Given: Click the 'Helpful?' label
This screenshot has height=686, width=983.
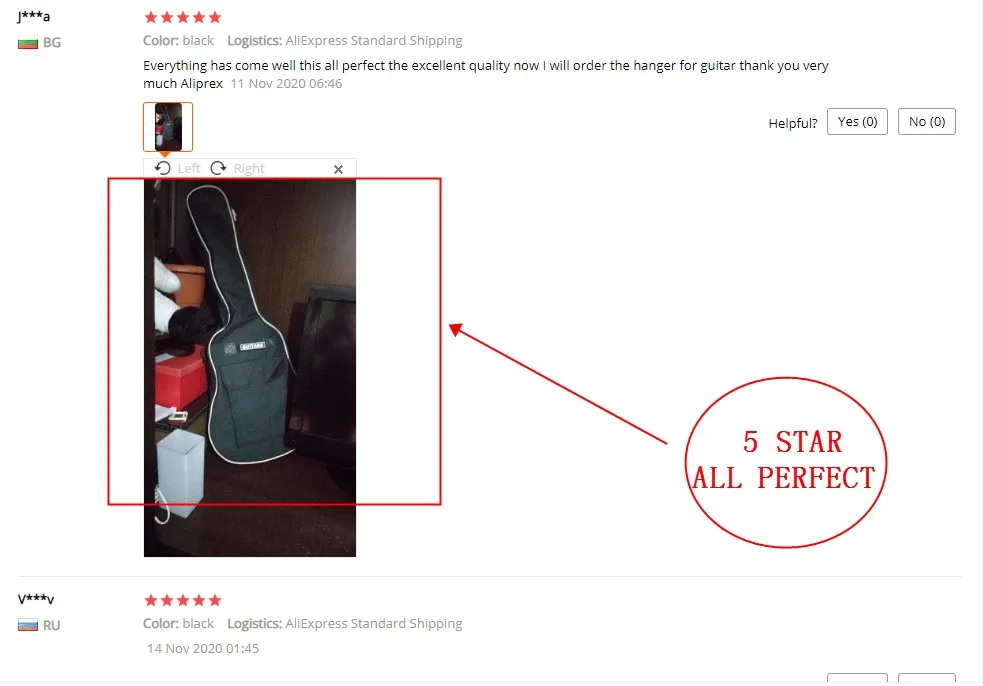Looking at the screenshot, I should [793, 123].
